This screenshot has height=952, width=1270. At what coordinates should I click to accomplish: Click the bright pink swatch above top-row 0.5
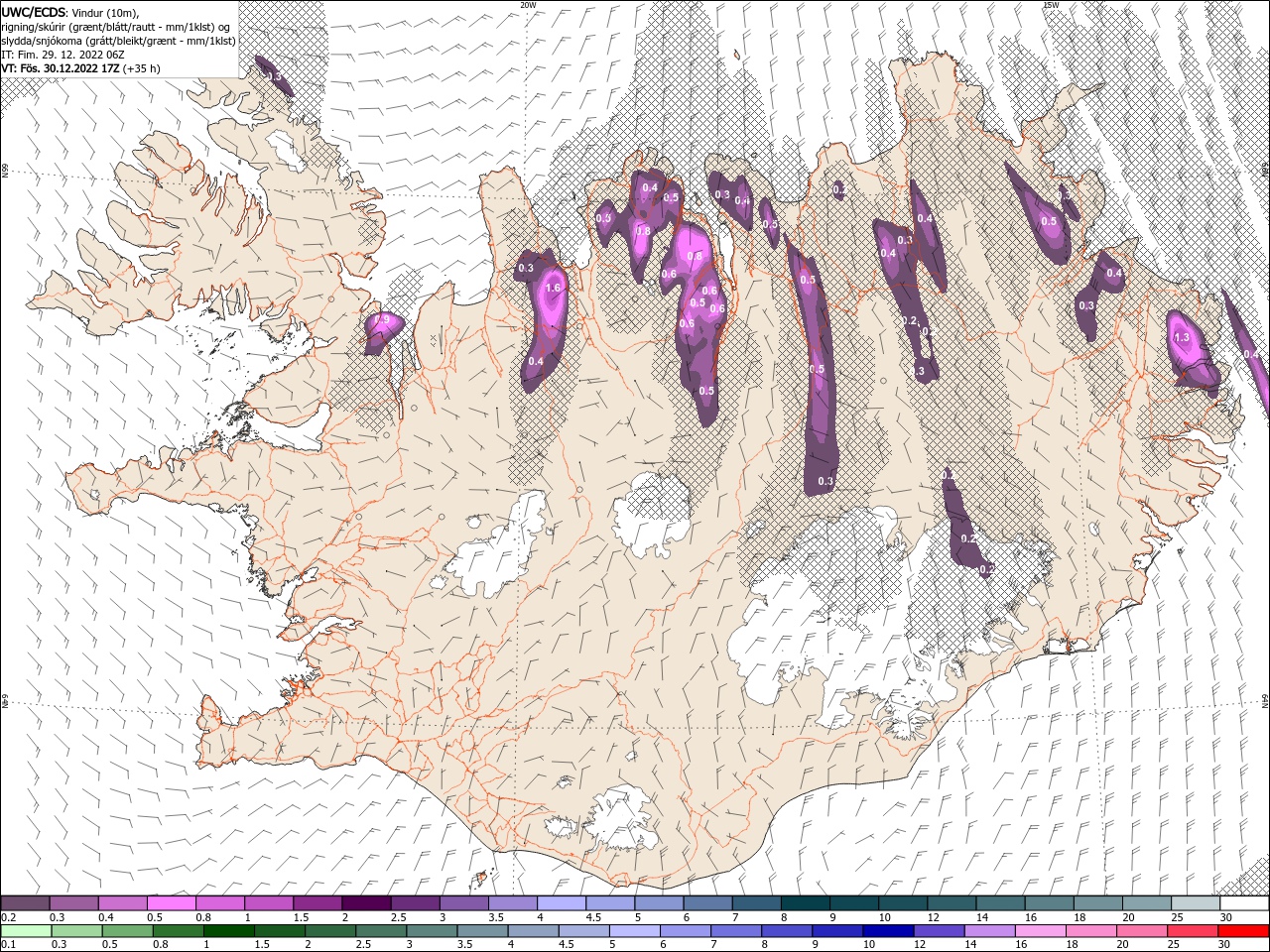click(171, 903)
